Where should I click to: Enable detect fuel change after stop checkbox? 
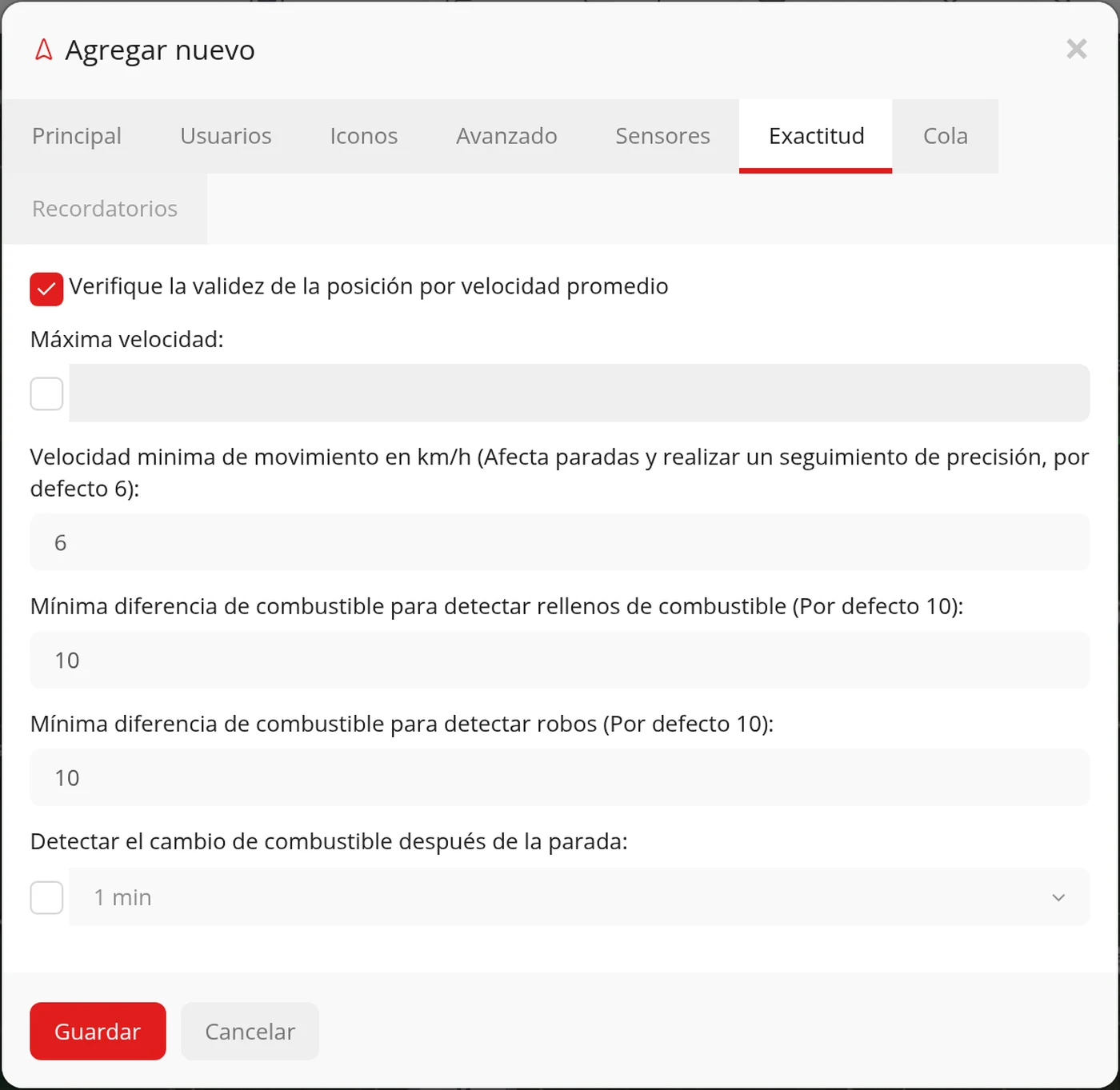coord(46,897)
